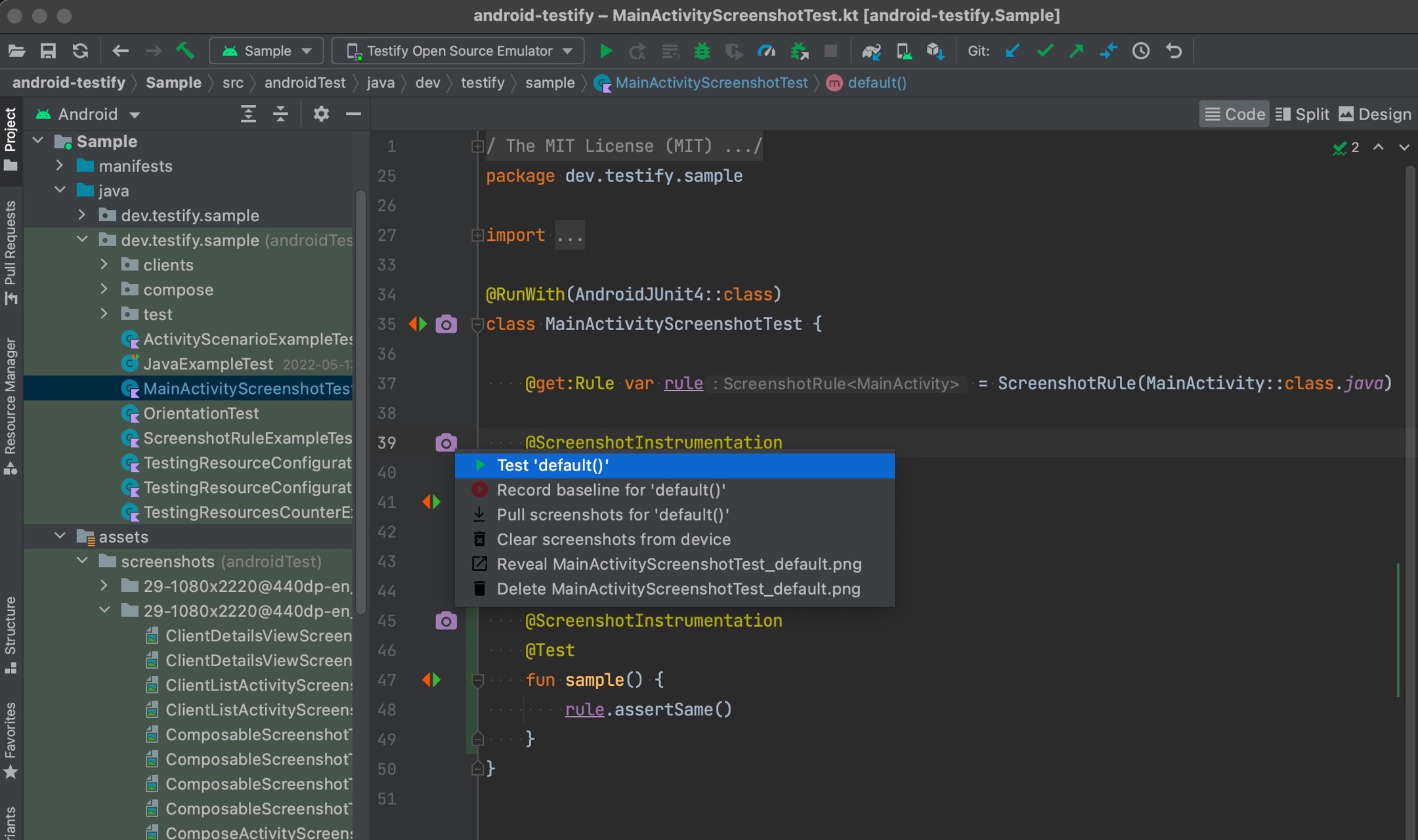This screenshot has width=1418, height=840.
Task: Run the app using the green Run icon
Action: [x=605, y=51]
